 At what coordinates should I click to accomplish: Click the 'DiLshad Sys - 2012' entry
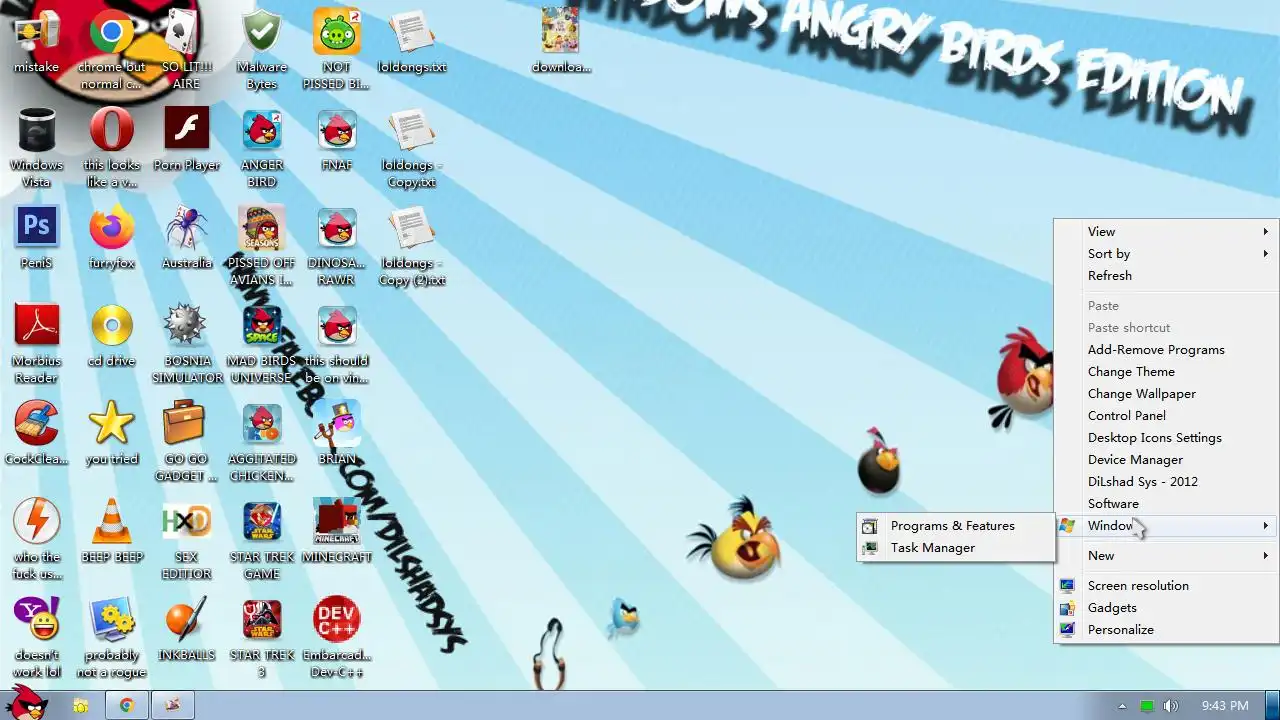[x=1166, y=481]
